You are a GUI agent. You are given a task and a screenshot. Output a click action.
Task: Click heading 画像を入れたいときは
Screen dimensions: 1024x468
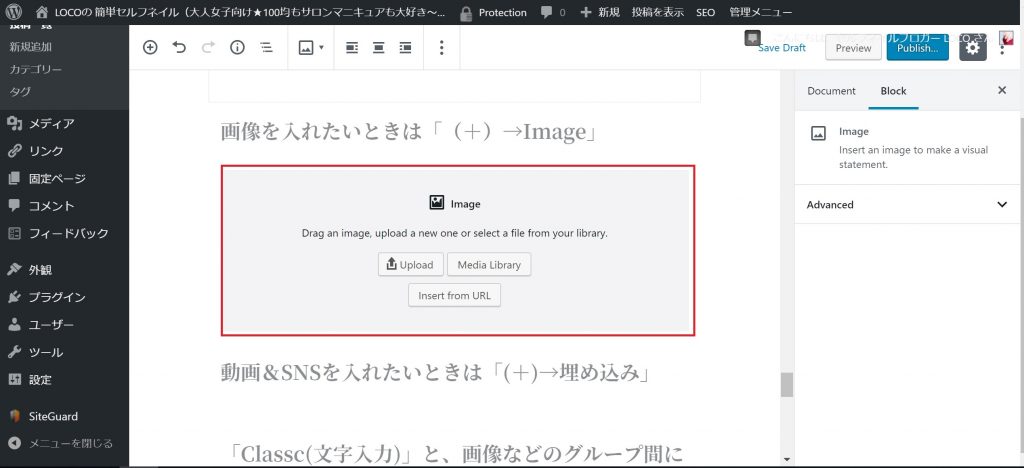[x=410, y=132]
